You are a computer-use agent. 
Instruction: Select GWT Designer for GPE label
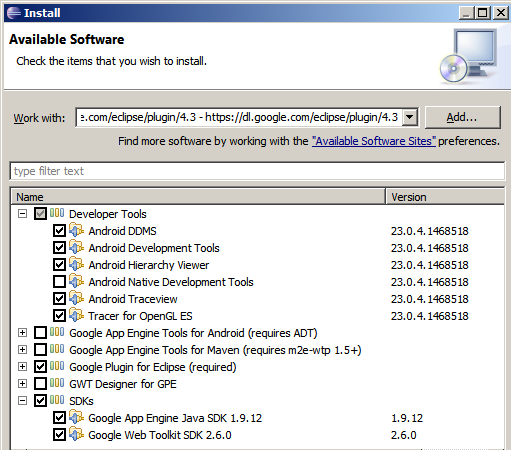tap(123, 384)
